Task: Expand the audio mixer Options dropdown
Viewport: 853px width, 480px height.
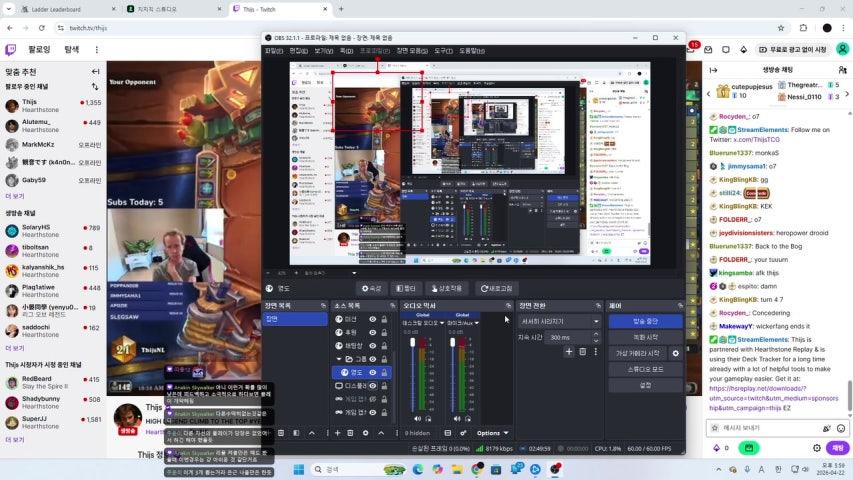Action: [x=492, y=433]
